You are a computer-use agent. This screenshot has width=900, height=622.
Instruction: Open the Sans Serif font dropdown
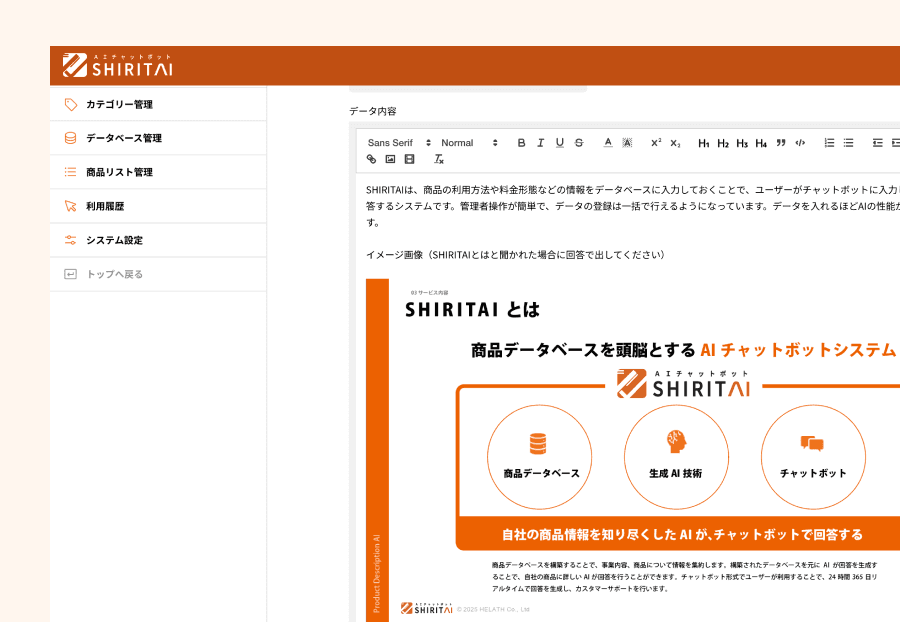point(399,143)
